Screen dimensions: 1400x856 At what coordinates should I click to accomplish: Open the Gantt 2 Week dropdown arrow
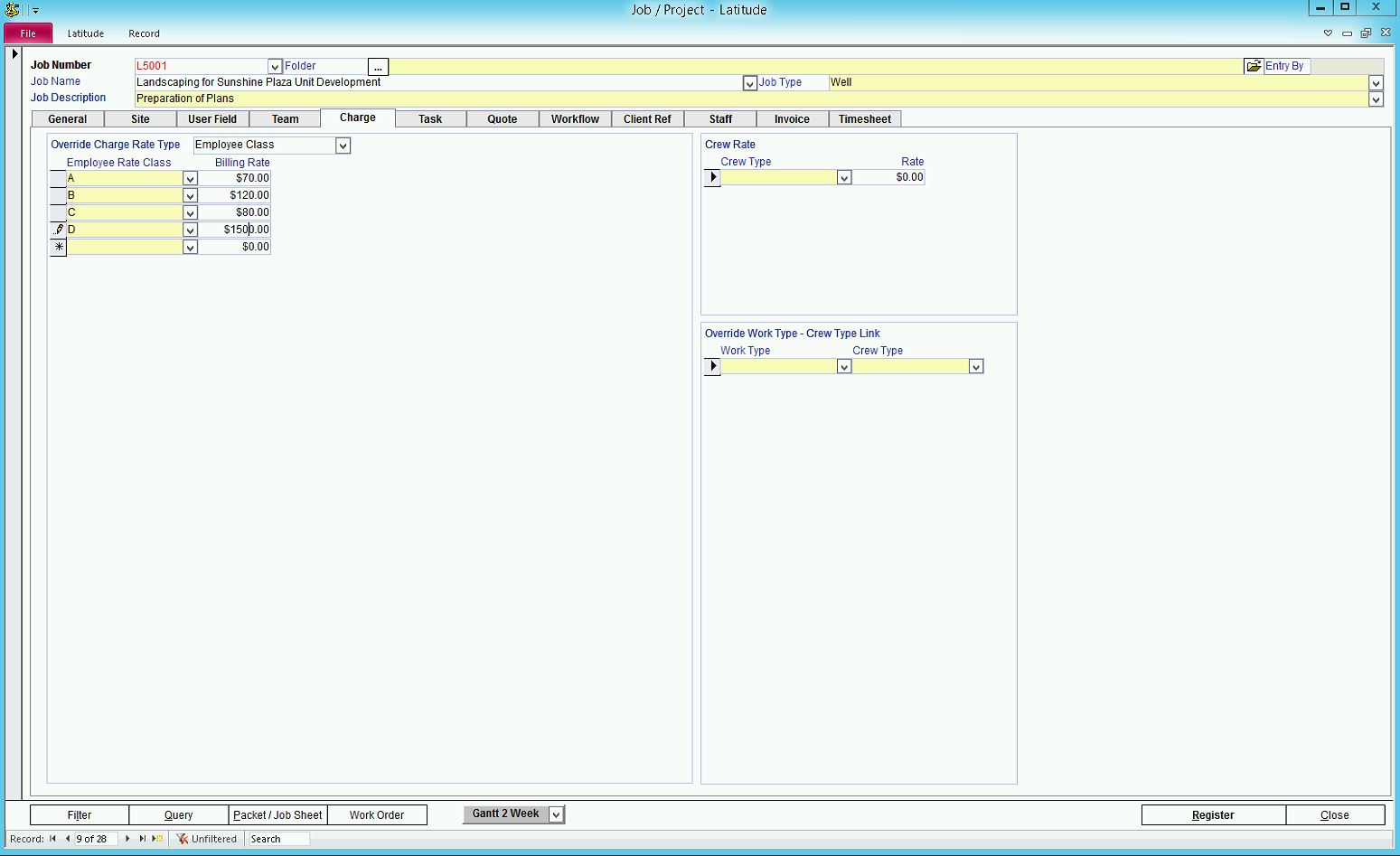click(557, 814)
